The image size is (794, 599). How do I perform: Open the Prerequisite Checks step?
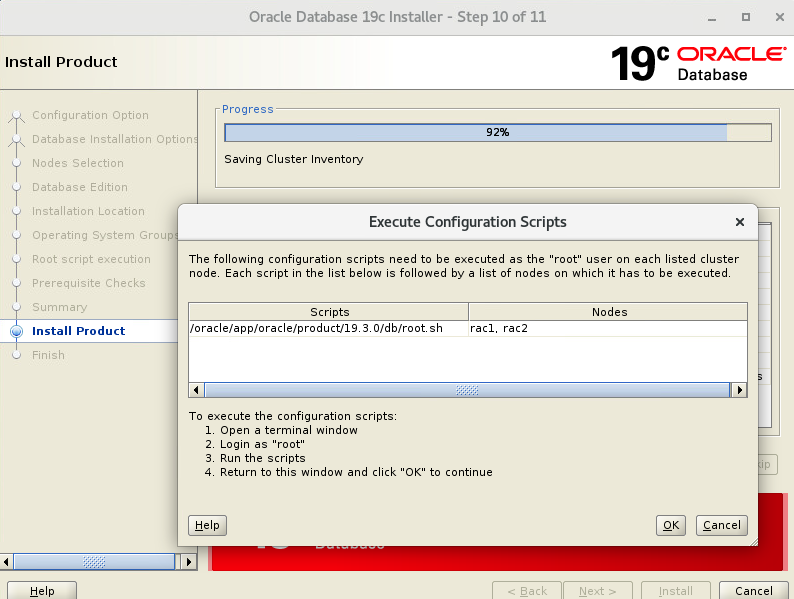tap(88, 283)
